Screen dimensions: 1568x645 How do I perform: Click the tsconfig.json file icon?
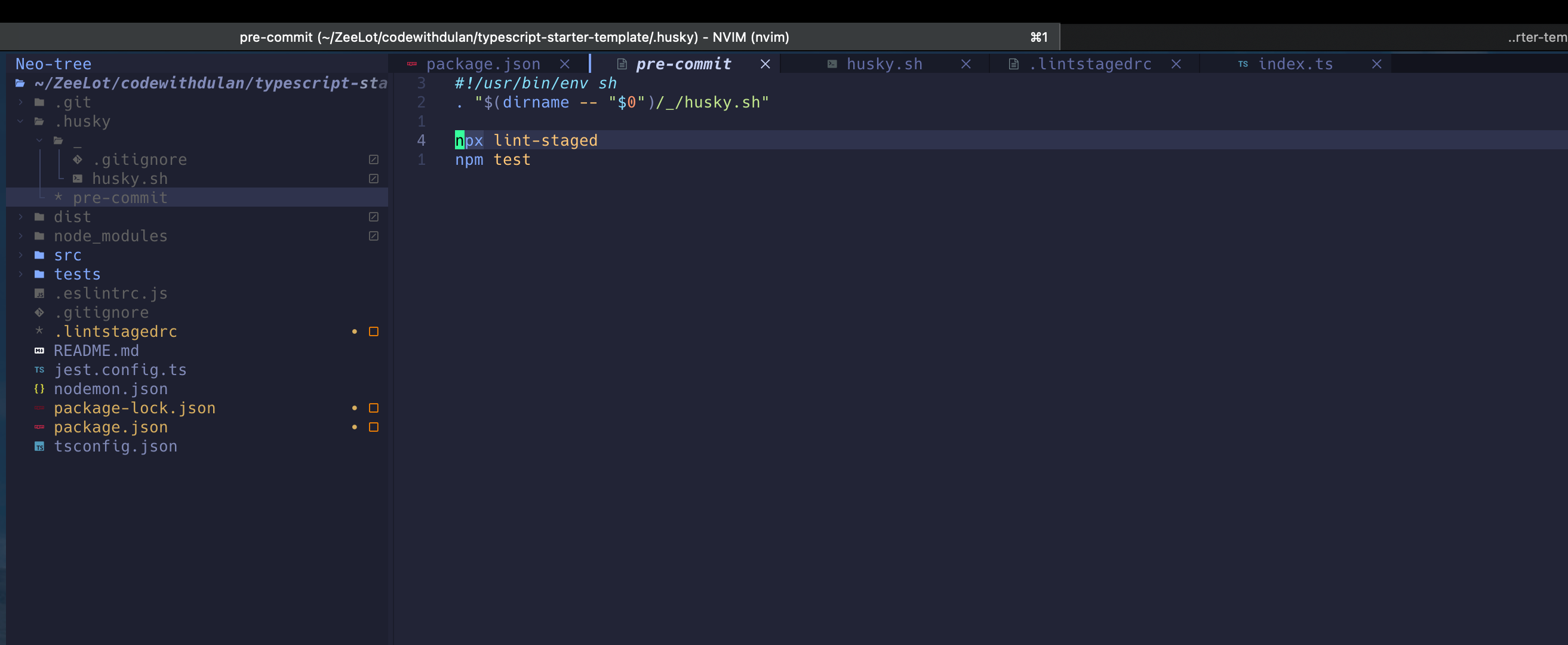click(x=39, y=447)
